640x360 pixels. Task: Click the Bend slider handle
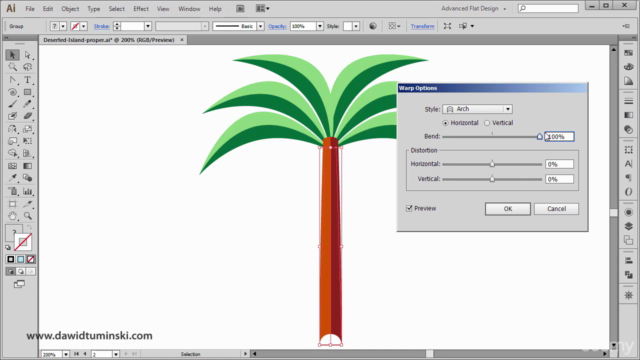click(540, 137)
